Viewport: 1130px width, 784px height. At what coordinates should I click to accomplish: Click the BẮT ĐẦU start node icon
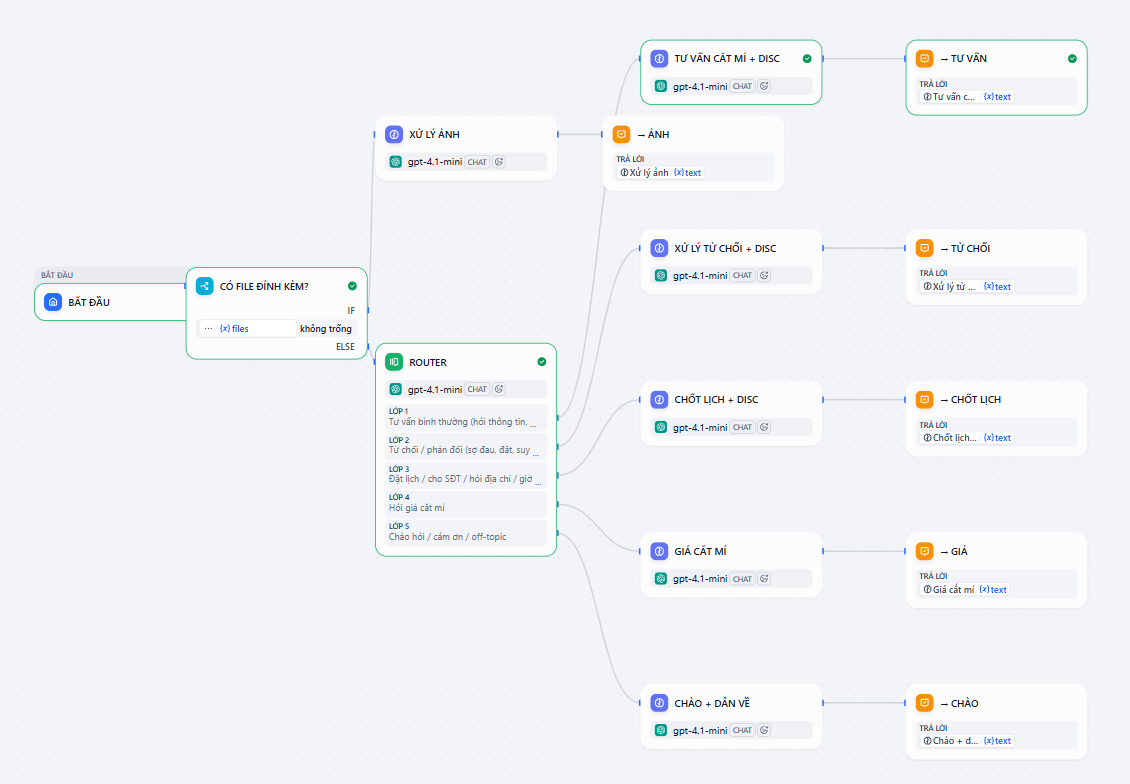pos(53,301)
